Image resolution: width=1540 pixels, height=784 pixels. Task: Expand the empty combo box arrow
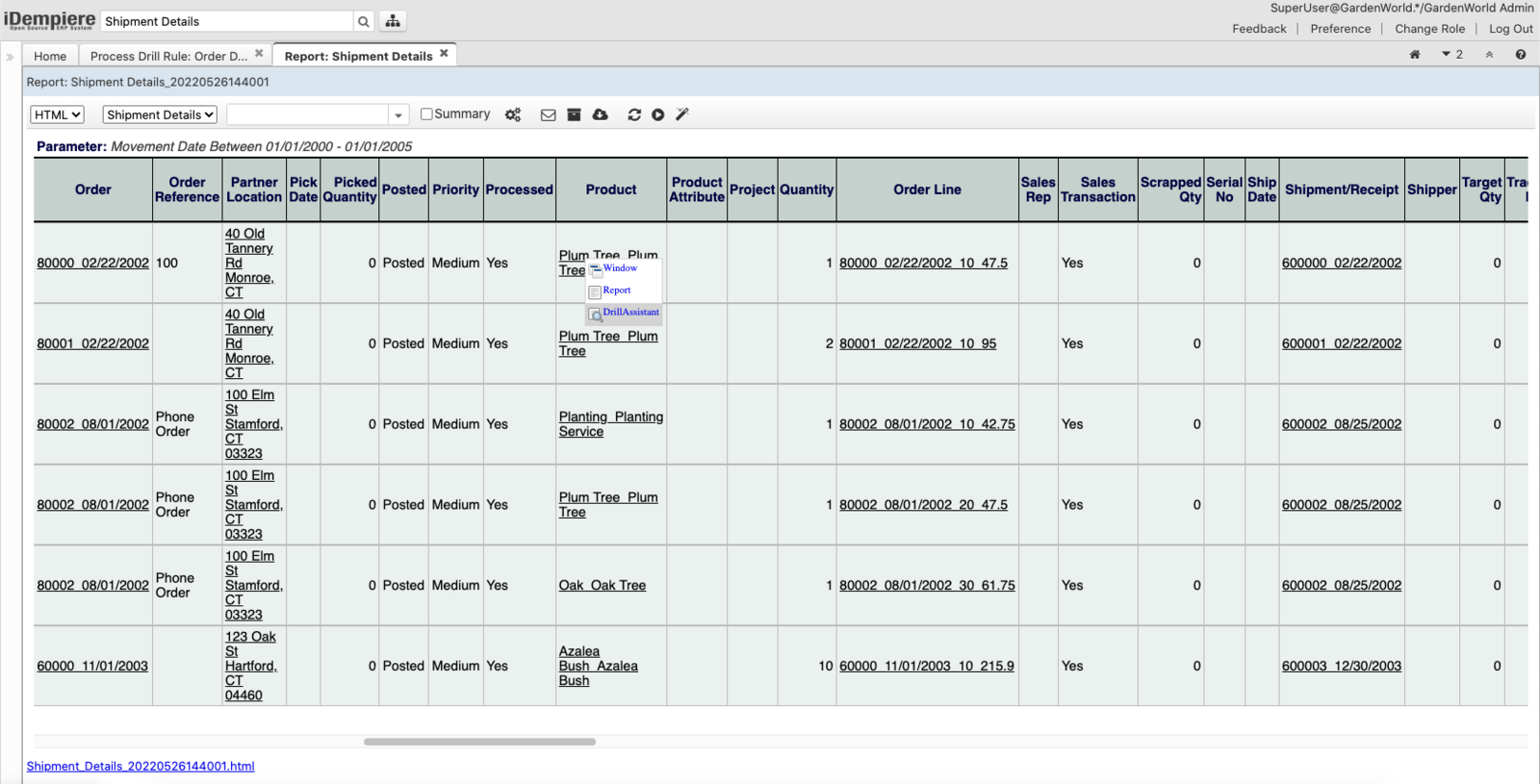tap(398, 115)
